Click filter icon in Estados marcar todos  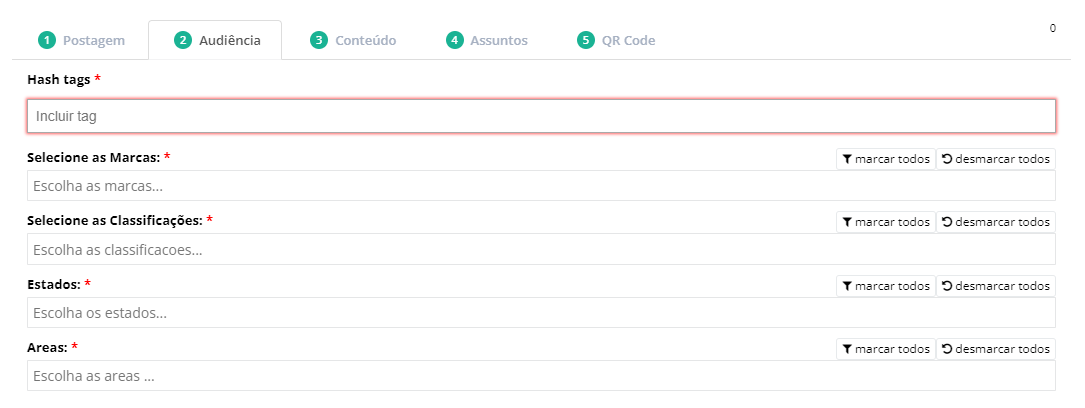click(x=847, y=286)
